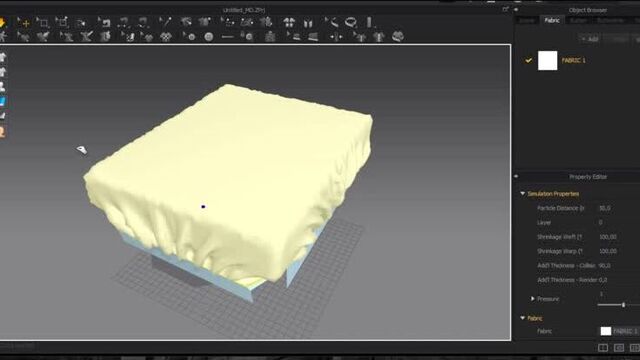Click the blue icon in the left sidebar
This screenshot has height=360, width=640.
2,101
